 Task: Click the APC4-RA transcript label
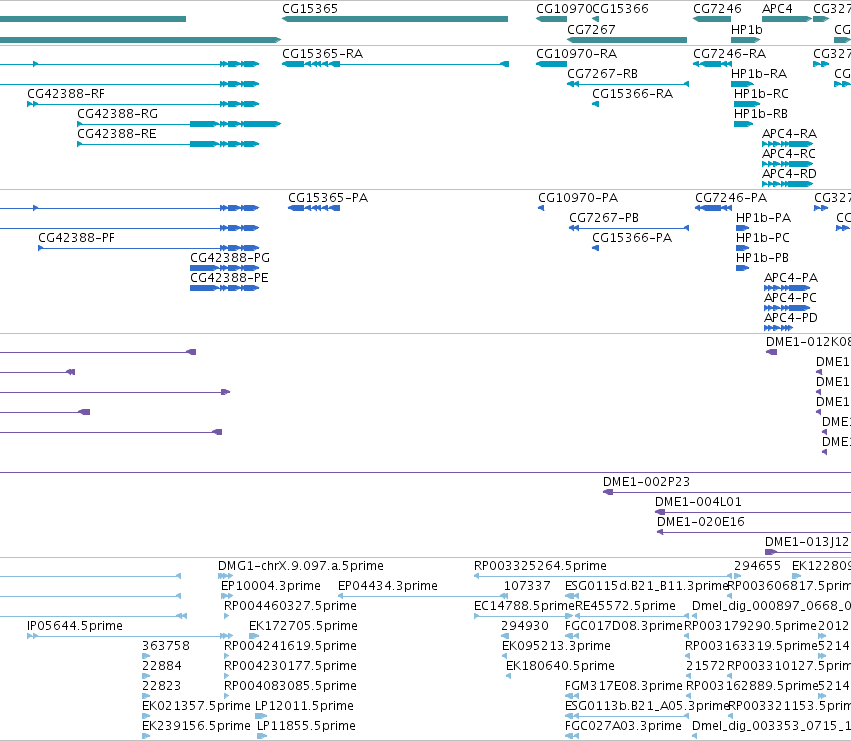coord(789,134)
